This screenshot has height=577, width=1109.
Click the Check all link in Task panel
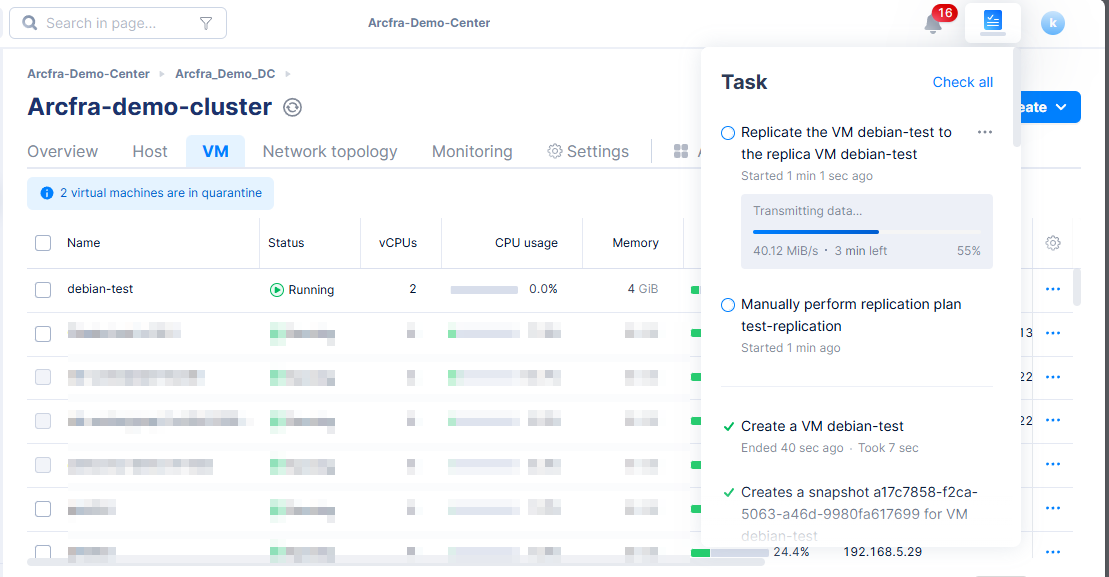pos(962,82)
